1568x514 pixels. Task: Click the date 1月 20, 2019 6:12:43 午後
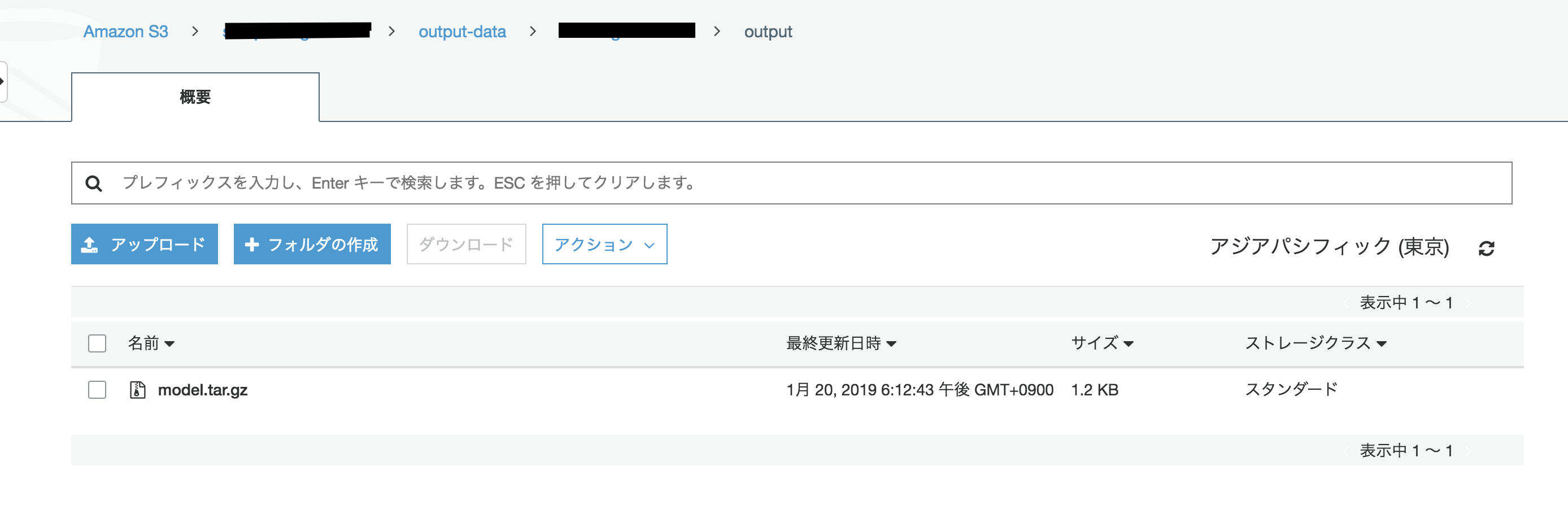pyautogui.click(x=877, y=390)
